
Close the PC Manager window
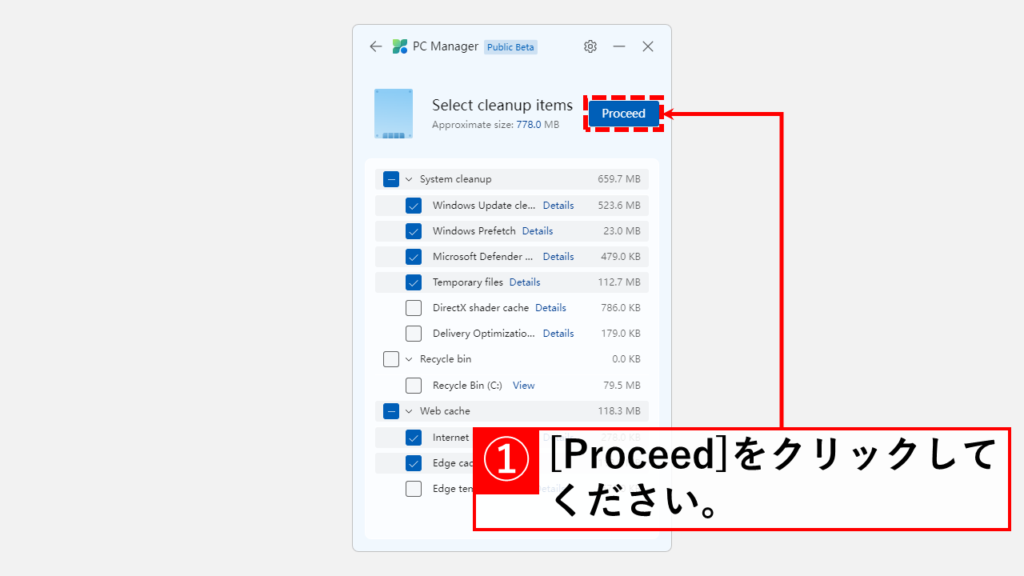(648, 46)
